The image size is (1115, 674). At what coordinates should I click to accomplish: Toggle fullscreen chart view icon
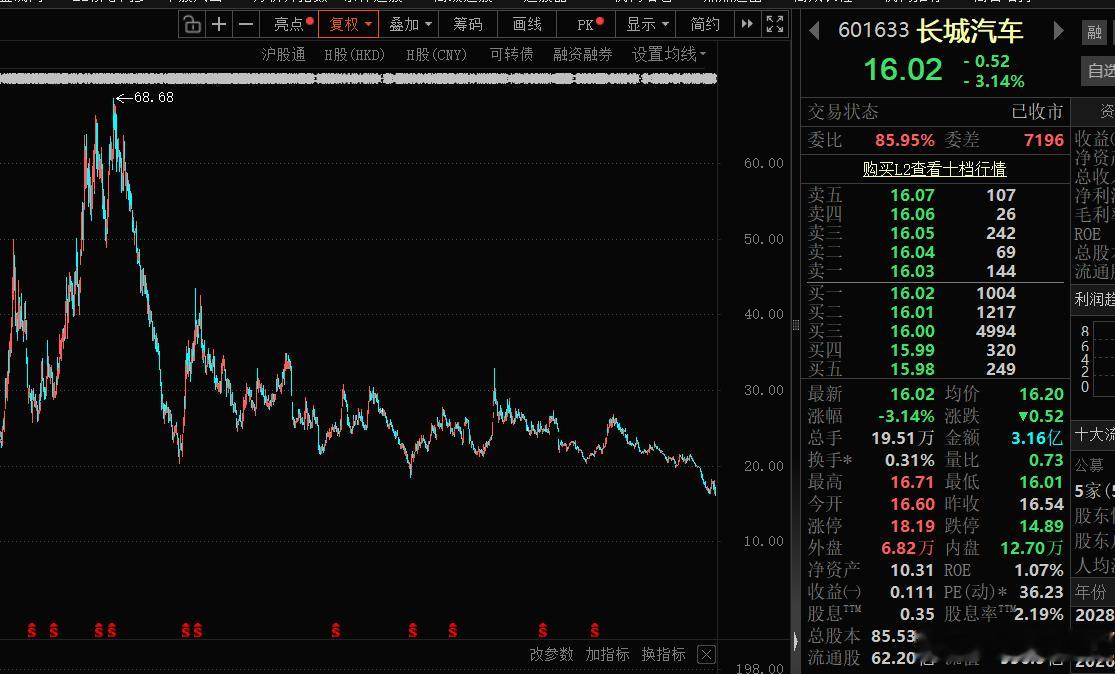click(775, 24)
